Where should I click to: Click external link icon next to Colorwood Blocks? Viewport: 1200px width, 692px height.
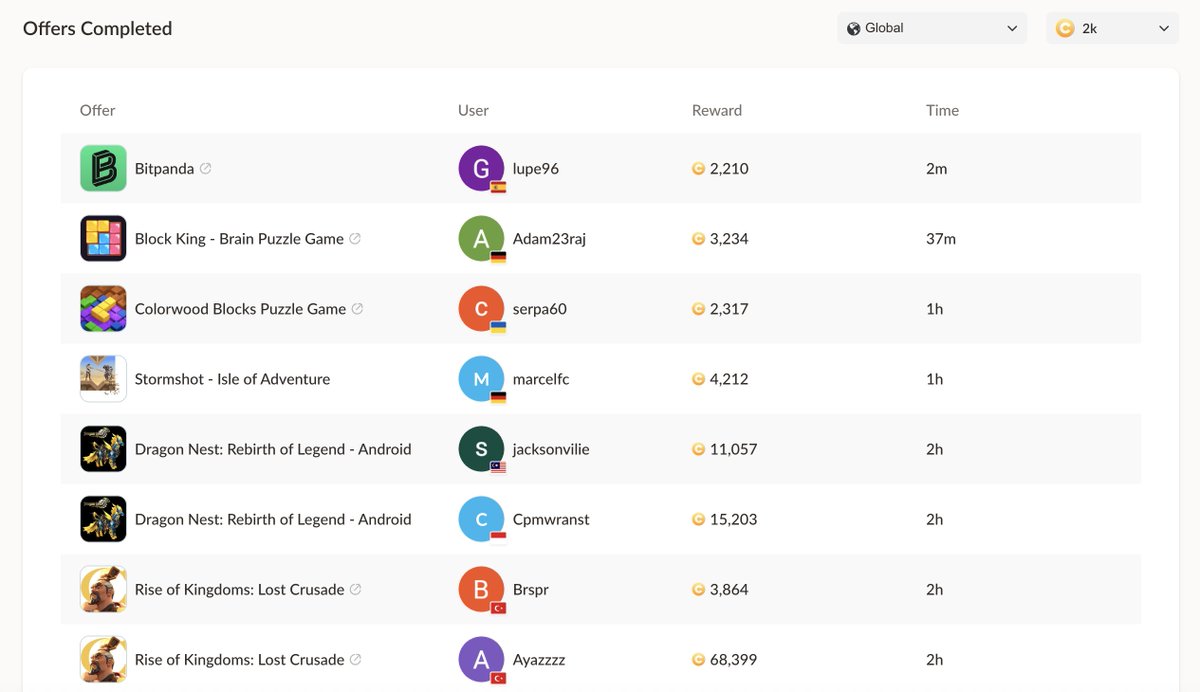(x=358, y=308)
